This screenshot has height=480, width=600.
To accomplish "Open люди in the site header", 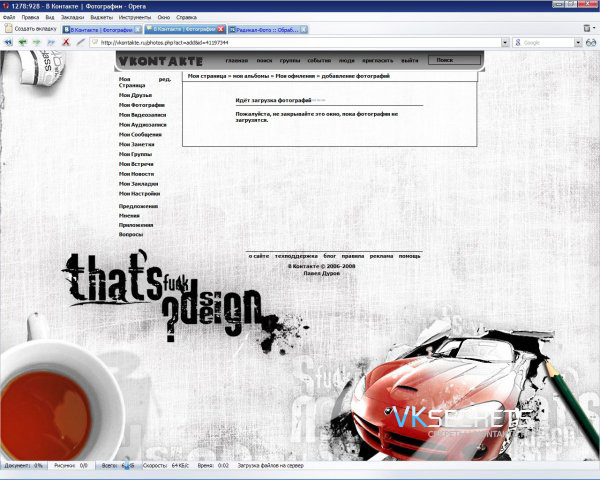I will click(x=346, y=60).
